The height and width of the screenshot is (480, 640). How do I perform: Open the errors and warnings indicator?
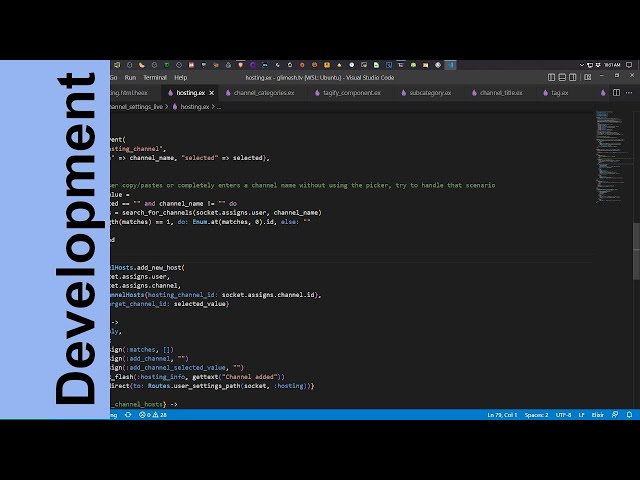(153, 415)
